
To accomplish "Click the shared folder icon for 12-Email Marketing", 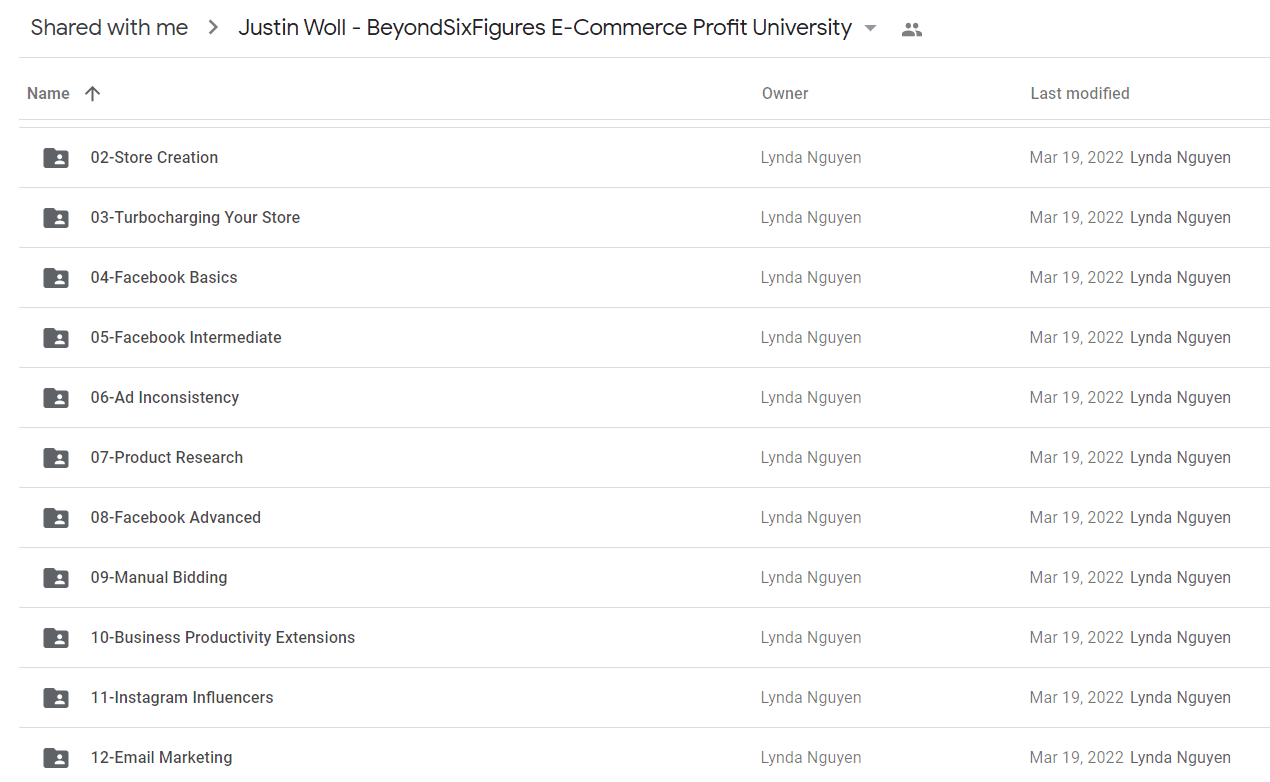I will pos(56,758).
